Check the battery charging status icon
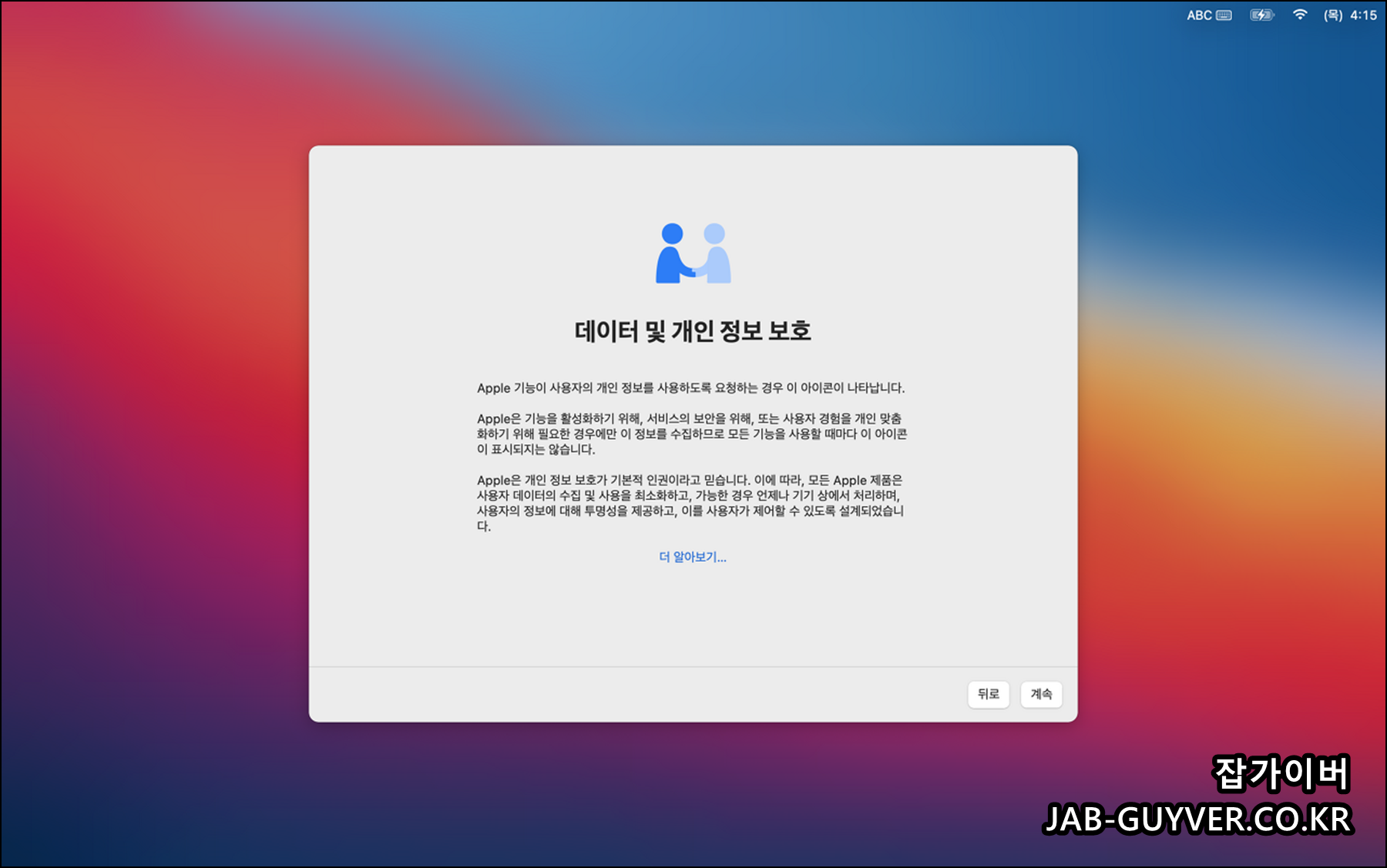This screenshot has width=1387, height=868. (1262, 15)
